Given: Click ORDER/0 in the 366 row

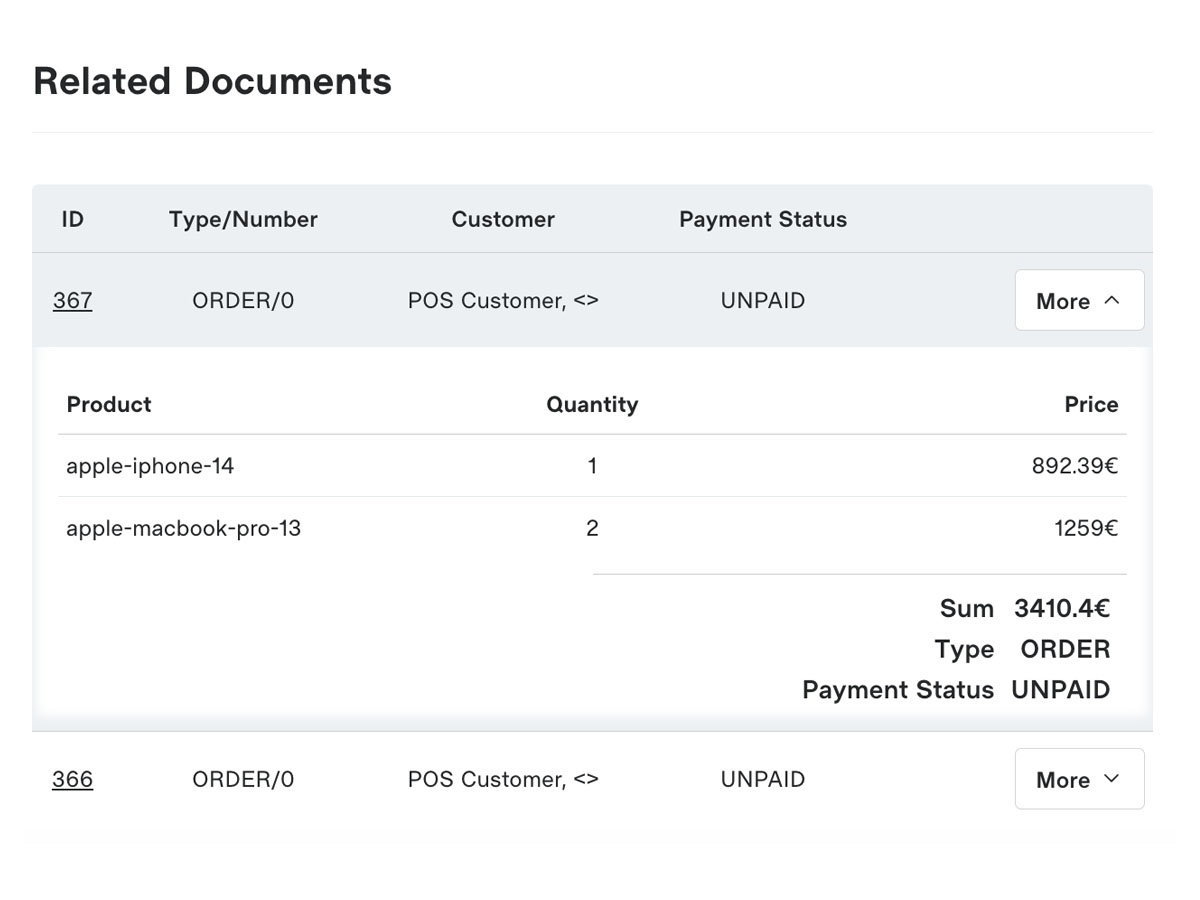Looking at the screenshot, I should tap(243, 779).
